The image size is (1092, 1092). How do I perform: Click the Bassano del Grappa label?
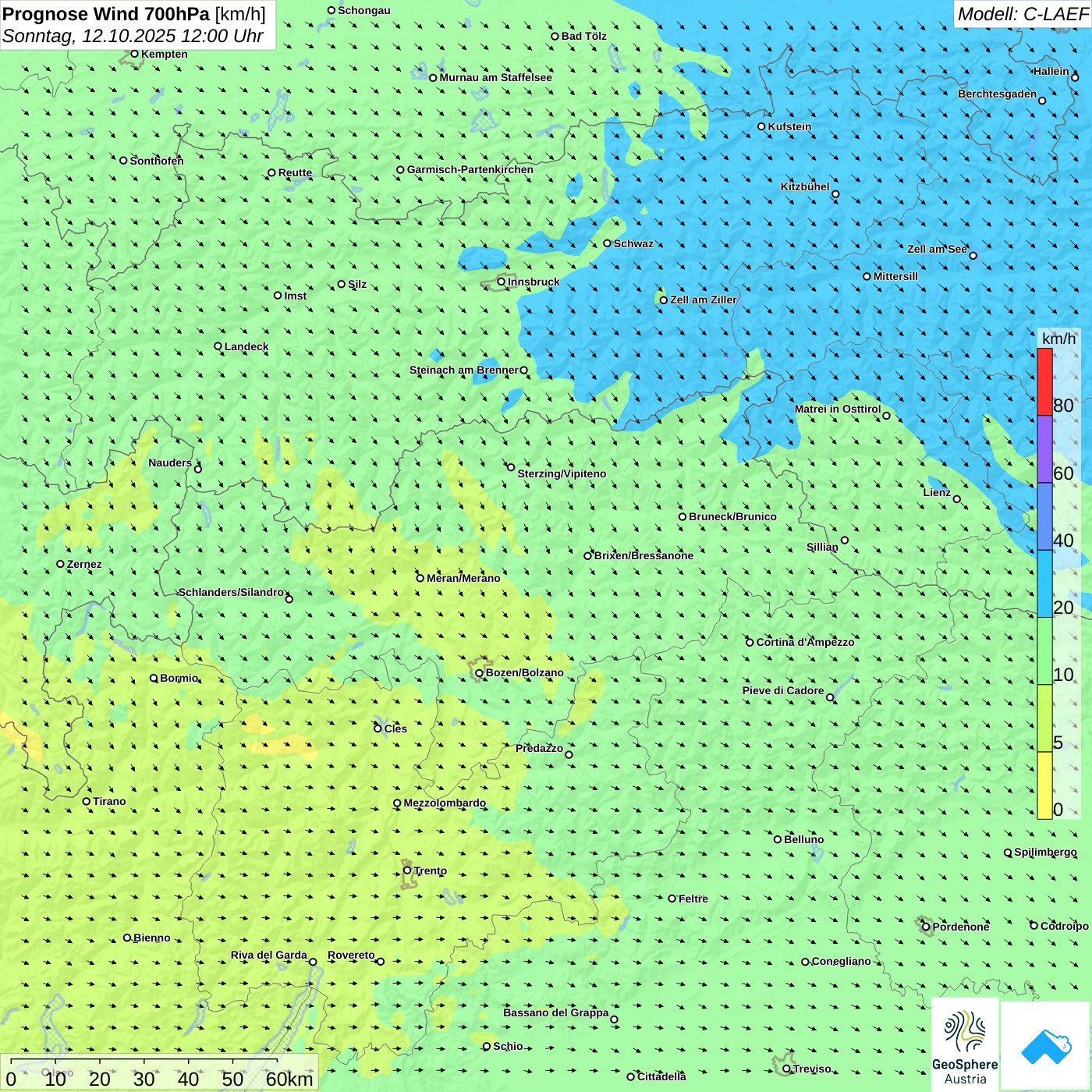click(556, 1012)
